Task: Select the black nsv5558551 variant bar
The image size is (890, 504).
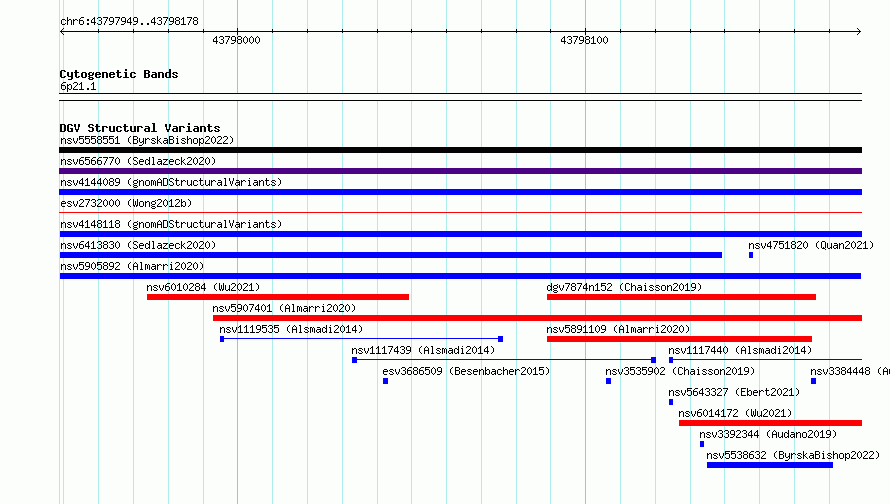Action: pos(460,150)
